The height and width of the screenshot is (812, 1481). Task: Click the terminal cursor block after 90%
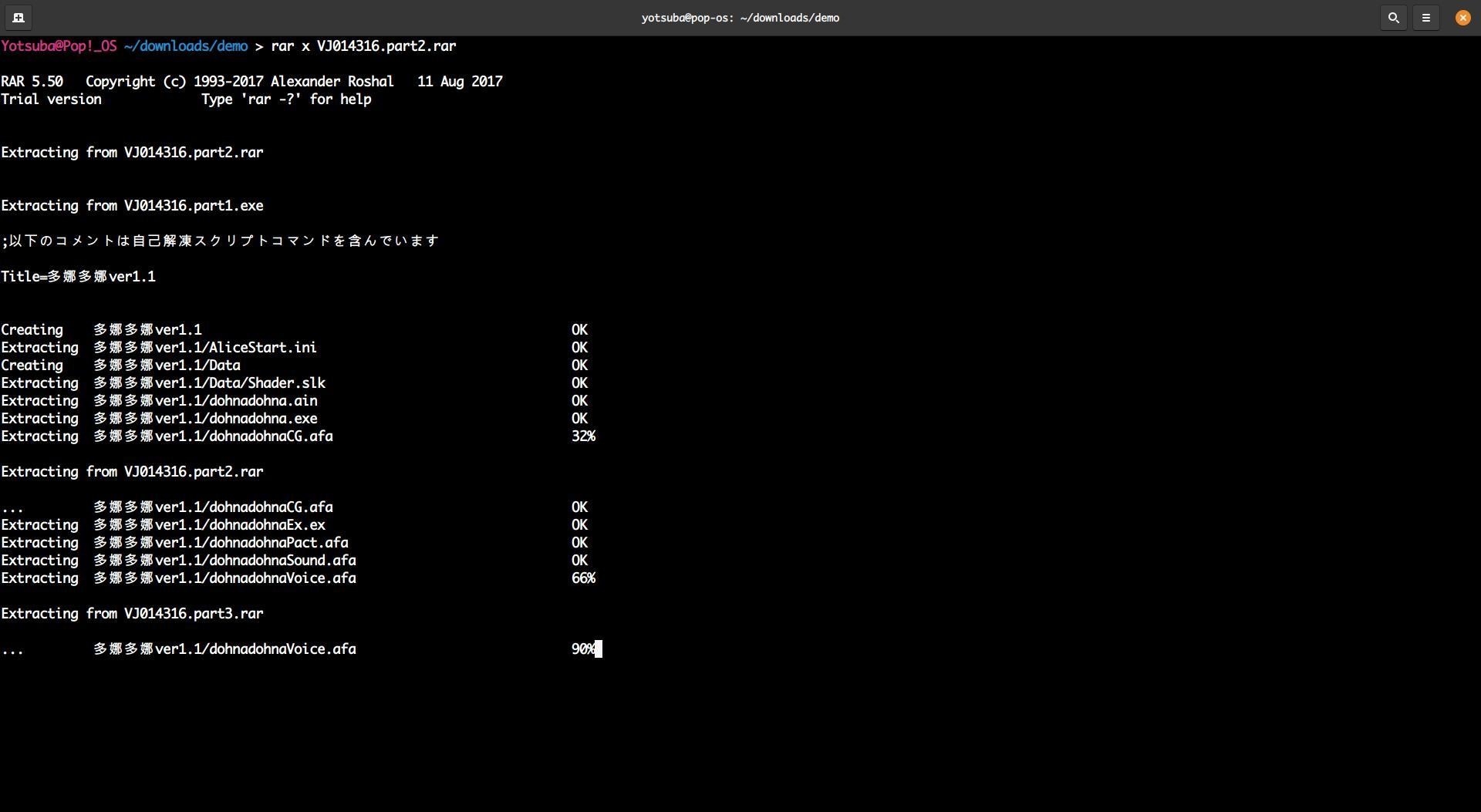pyautogui.click(x=599, y=649)
